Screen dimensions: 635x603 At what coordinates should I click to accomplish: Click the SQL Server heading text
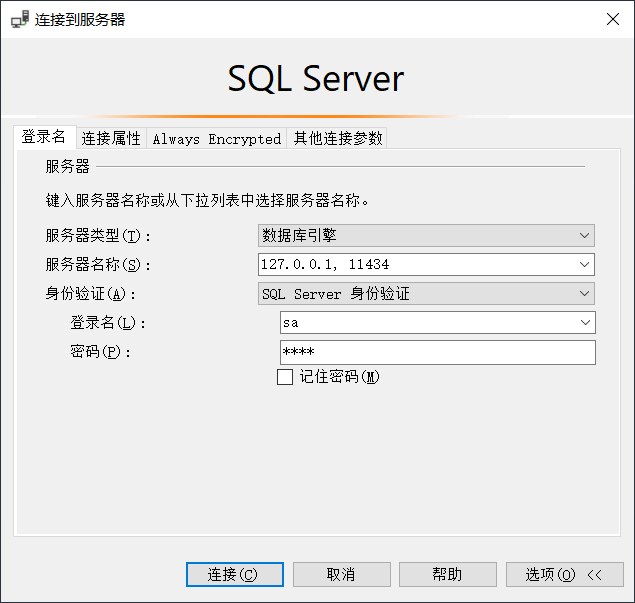click(315, 78)
